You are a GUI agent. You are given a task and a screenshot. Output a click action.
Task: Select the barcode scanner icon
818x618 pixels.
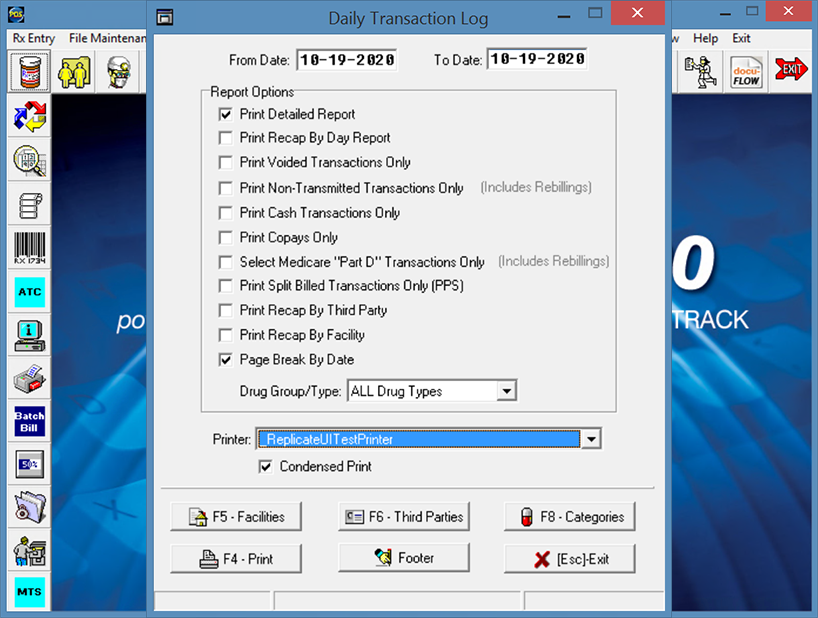pyautogui.click(x=29, y=247)
